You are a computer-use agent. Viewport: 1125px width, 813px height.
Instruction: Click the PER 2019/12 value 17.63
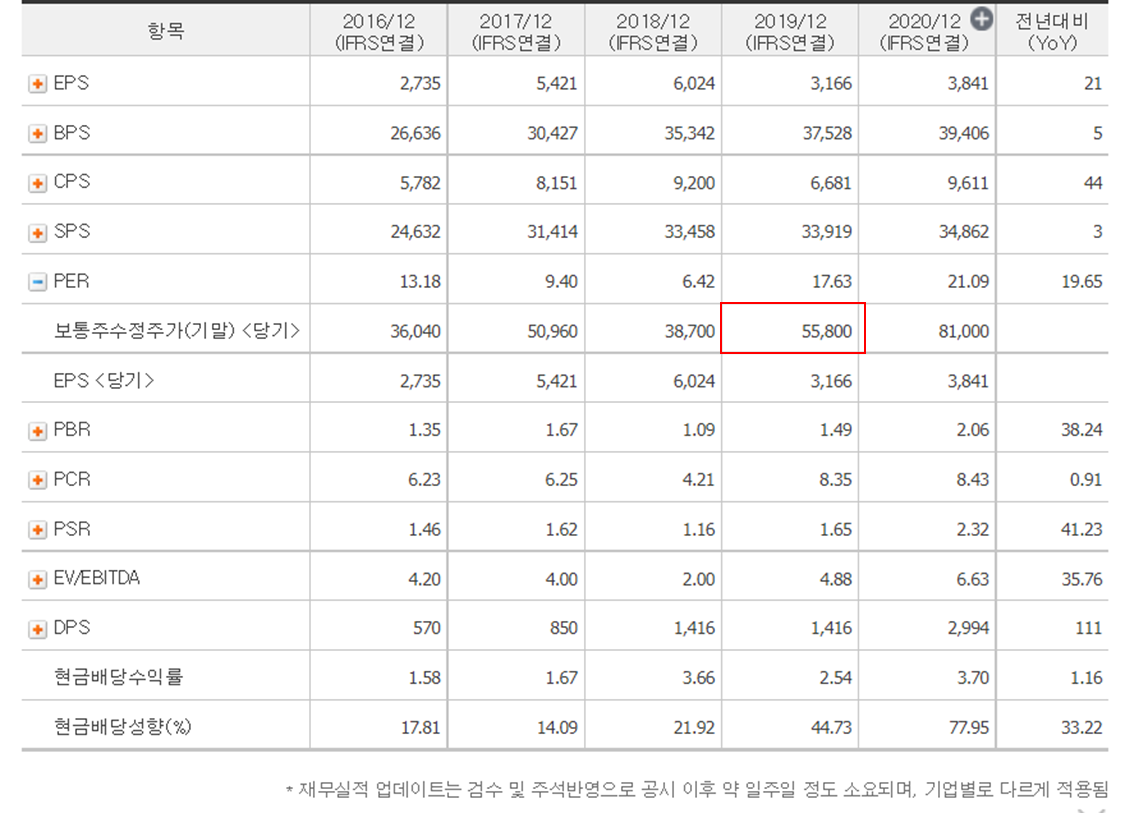pos(832,282)
